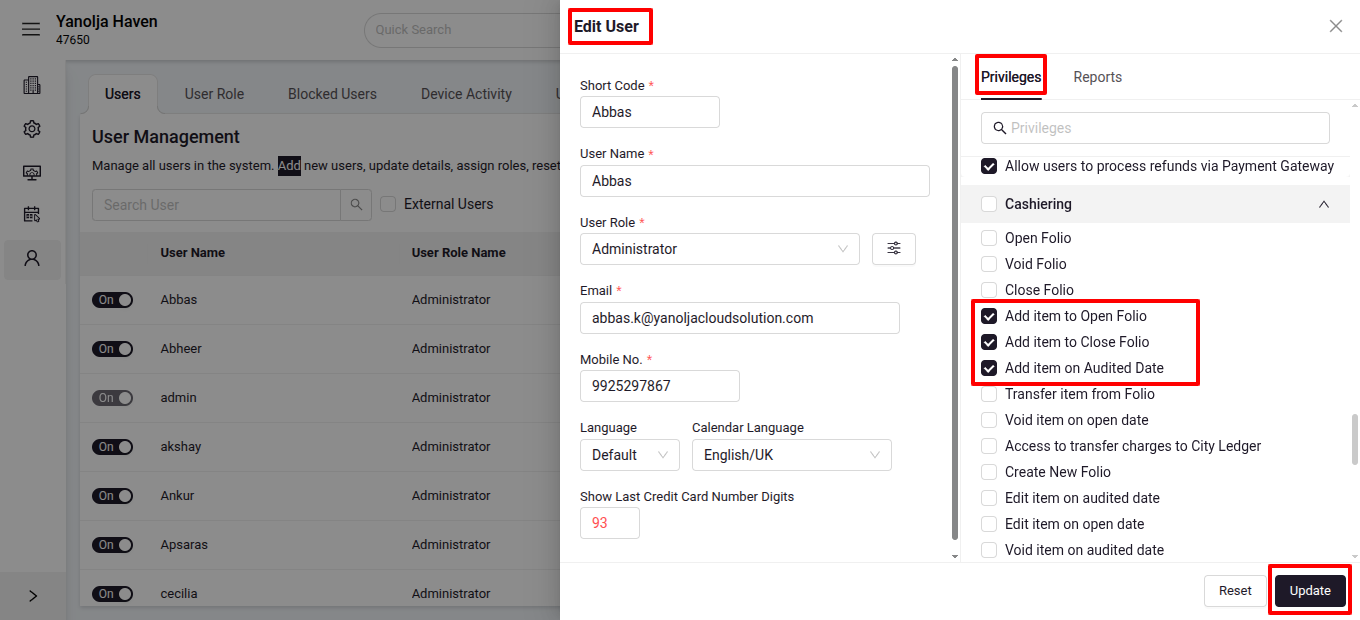Click the Yanolja Haven property name
This screenshot has height=620, width=1360.
pos(107,21)
